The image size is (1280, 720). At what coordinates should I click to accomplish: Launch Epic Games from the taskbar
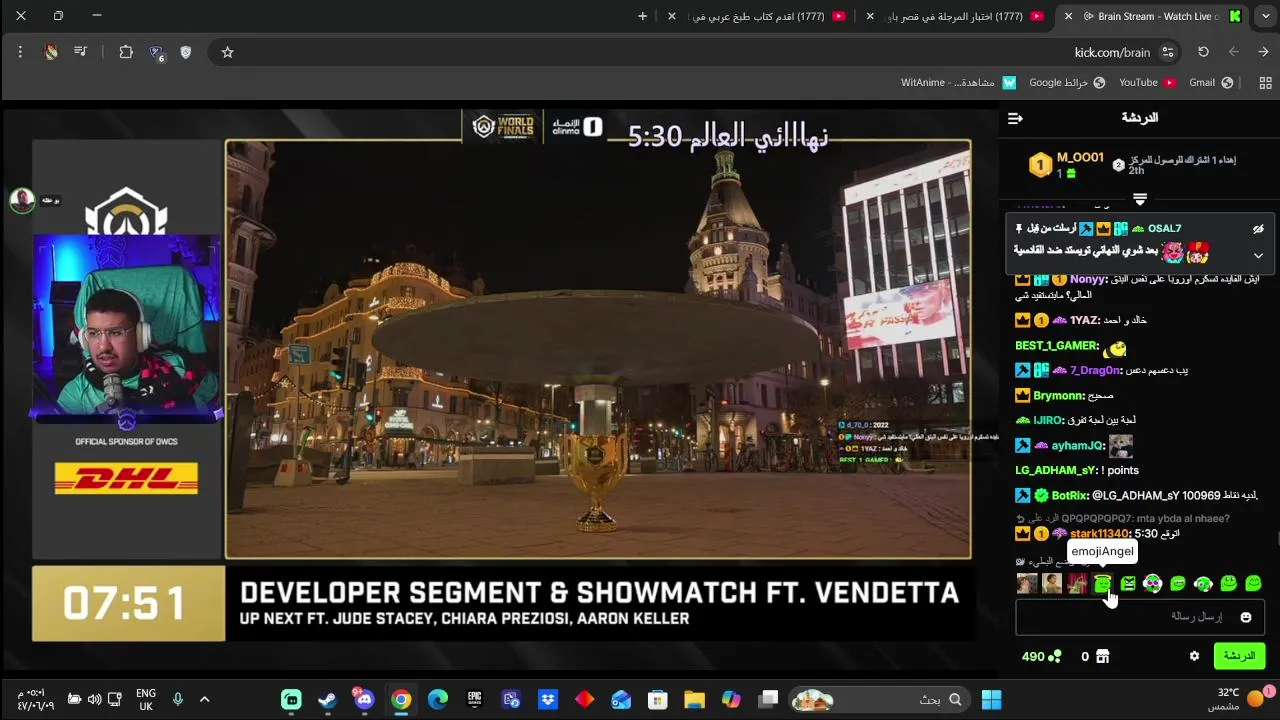pos(474,700)
